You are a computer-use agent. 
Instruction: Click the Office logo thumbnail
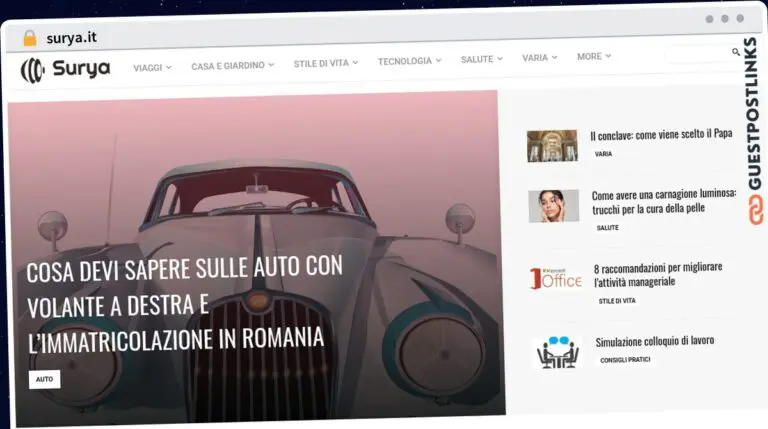[556, 279]
